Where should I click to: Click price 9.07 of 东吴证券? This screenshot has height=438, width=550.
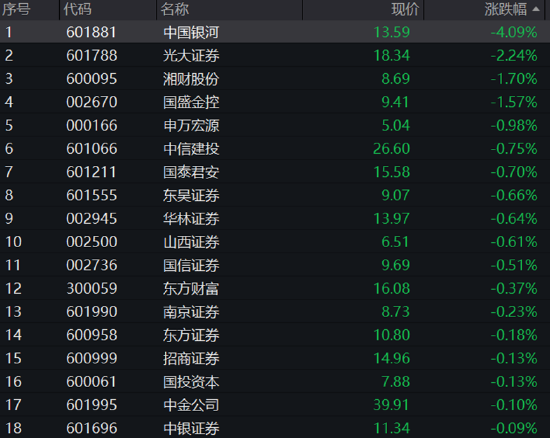point(396,195)
